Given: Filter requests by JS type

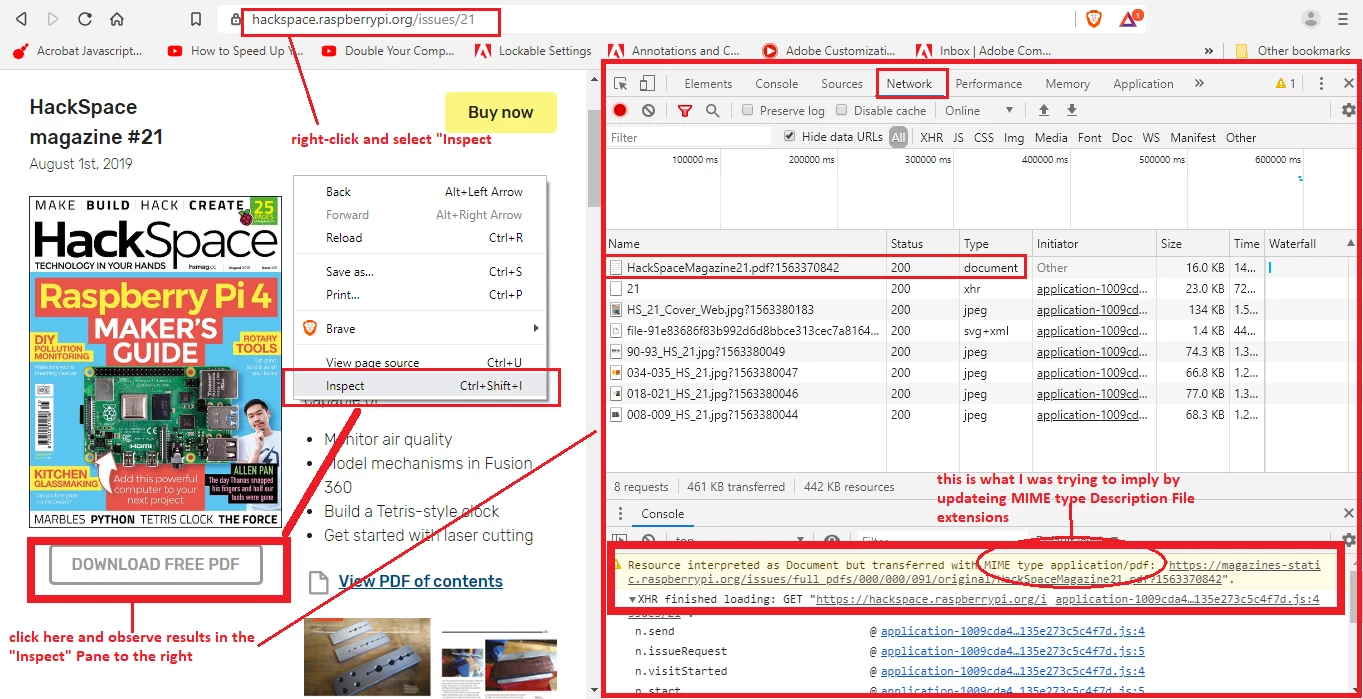Looking at the screenshot, I should coord(959,138).
